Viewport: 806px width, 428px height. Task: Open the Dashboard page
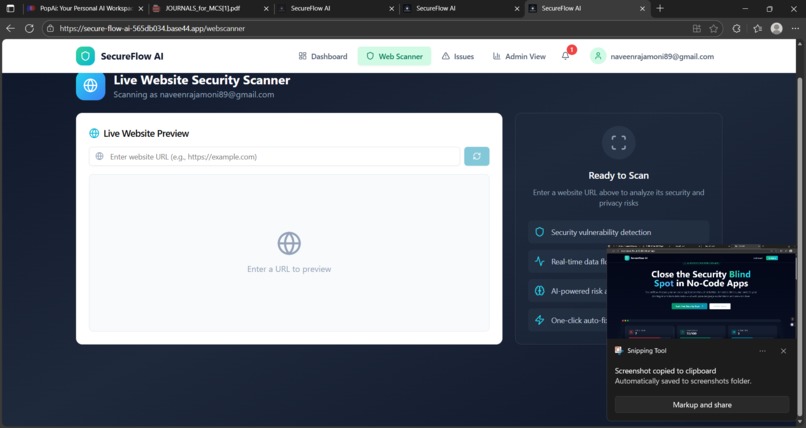coord(323,56)
